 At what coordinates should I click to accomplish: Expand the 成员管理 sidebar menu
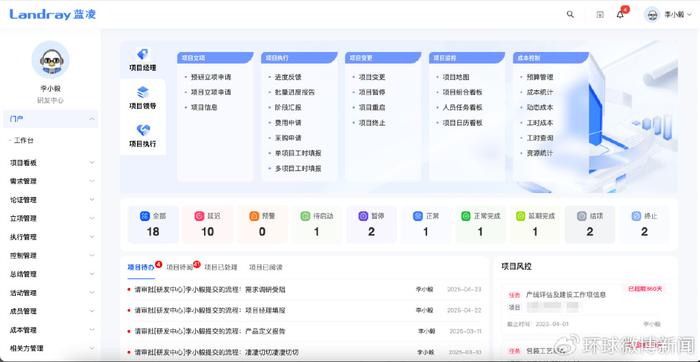[x=92, y=311]
